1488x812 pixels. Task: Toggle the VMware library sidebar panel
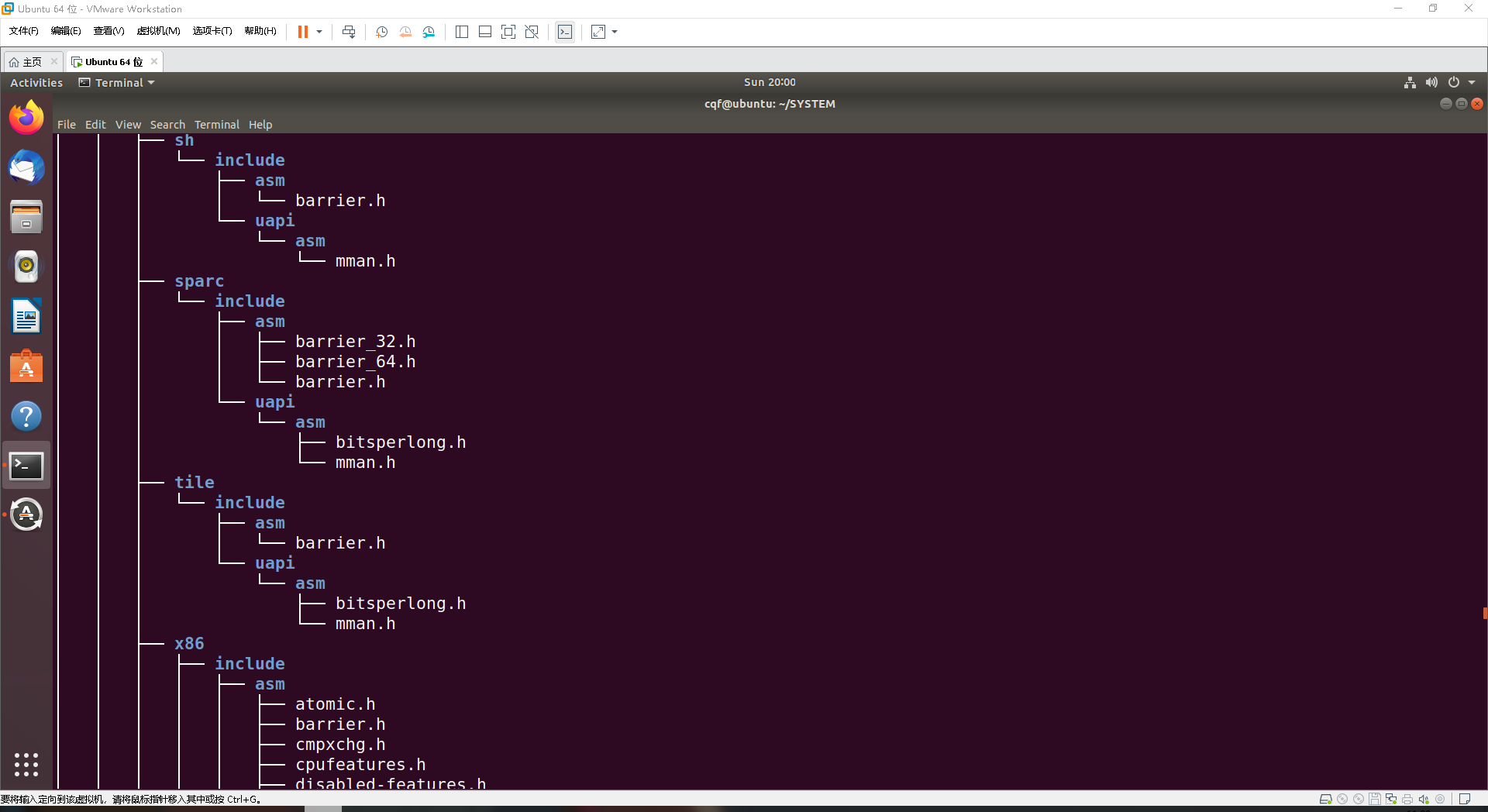(x=461, y=32)
